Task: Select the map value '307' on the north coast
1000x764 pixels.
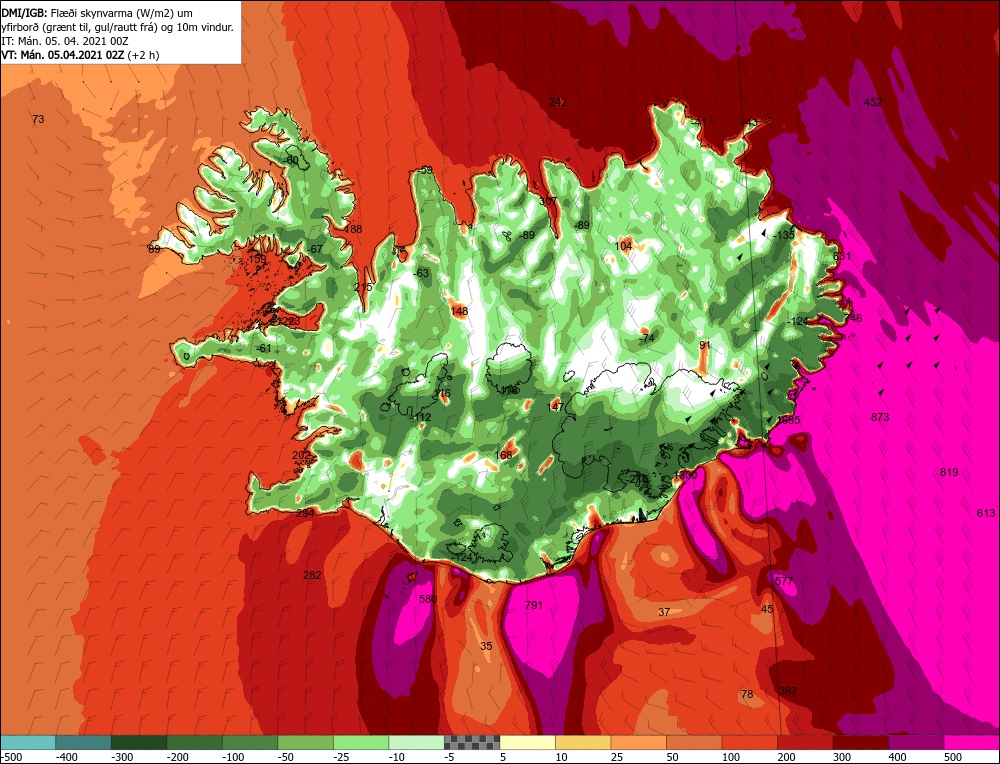Action: point(548,201)
